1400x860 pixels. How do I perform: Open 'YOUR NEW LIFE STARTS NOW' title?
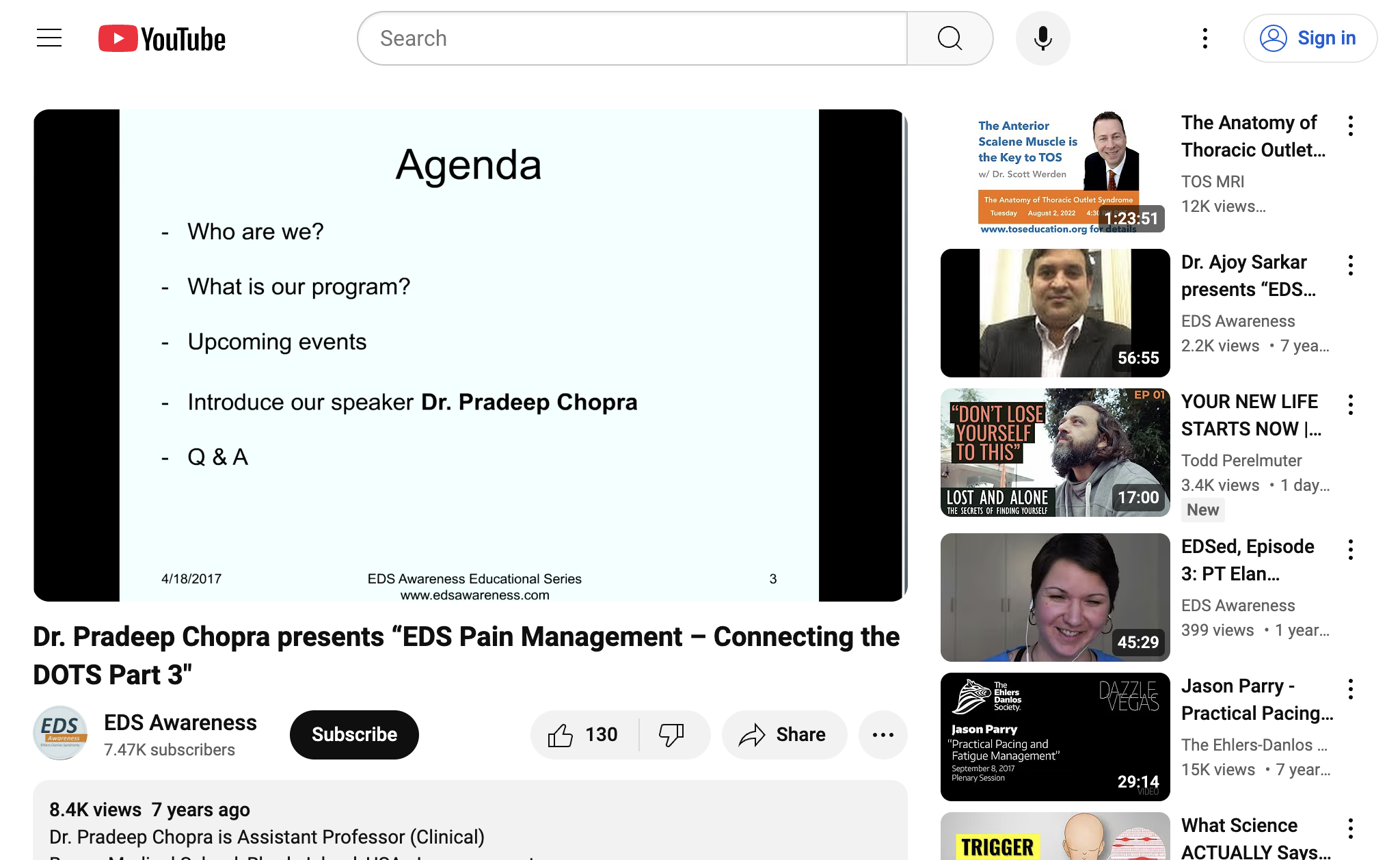[1252, 415]
